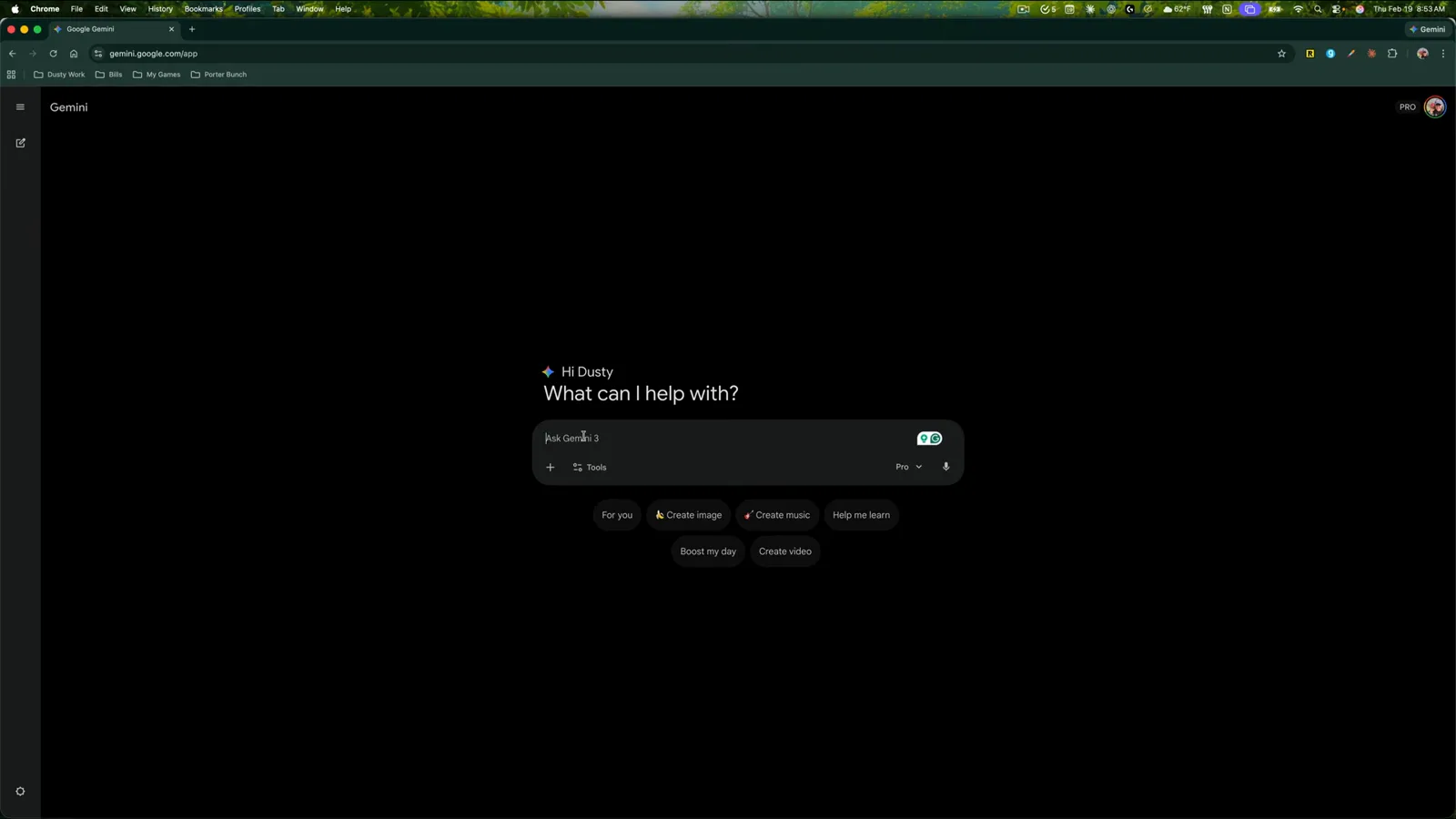The image size is (1456, 819).
Task: Click the Gemini button beside tab strip
Action: pos(1427,29)
